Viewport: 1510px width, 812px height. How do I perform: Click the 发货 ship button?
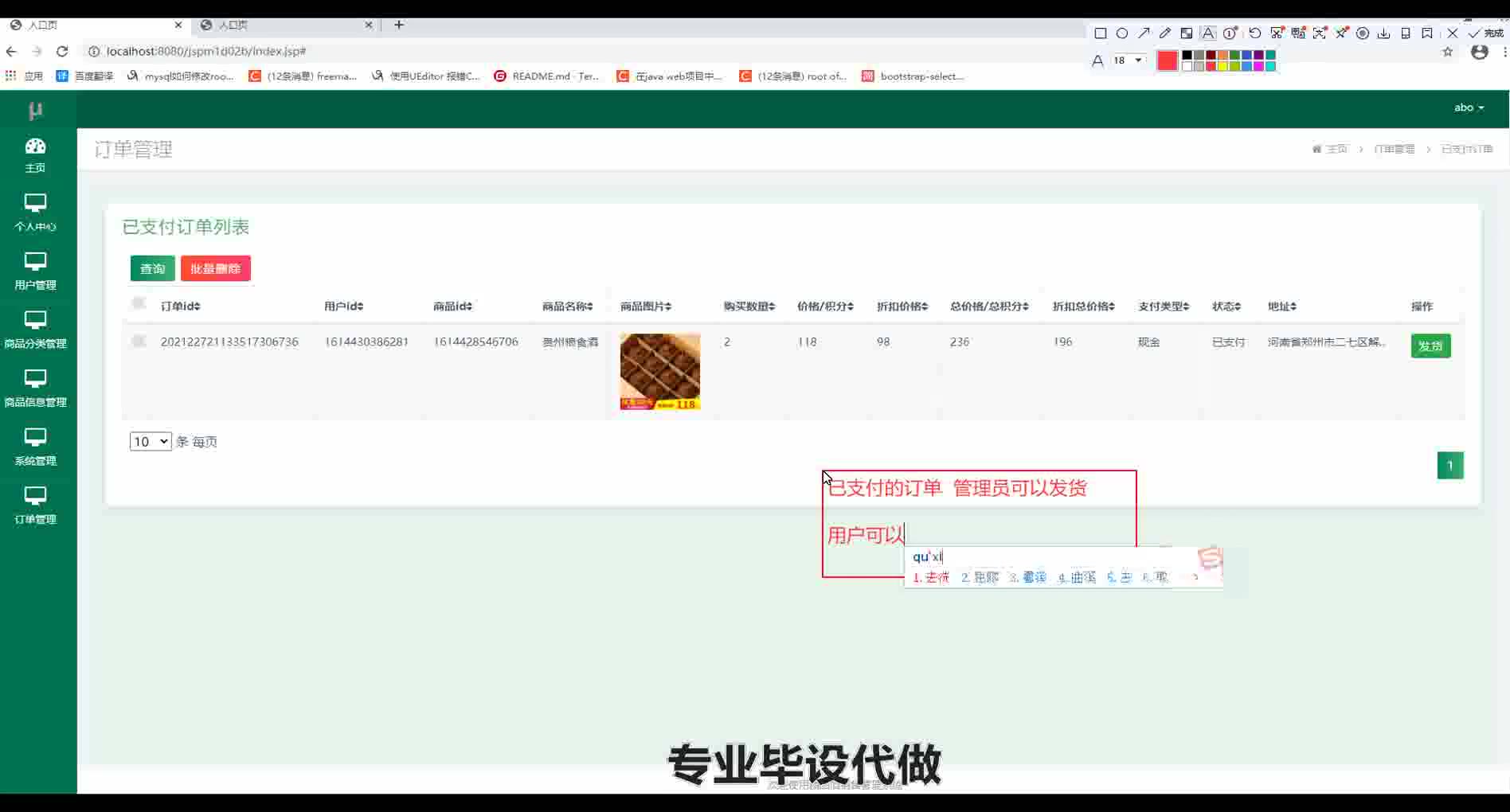click(1430, 345)
